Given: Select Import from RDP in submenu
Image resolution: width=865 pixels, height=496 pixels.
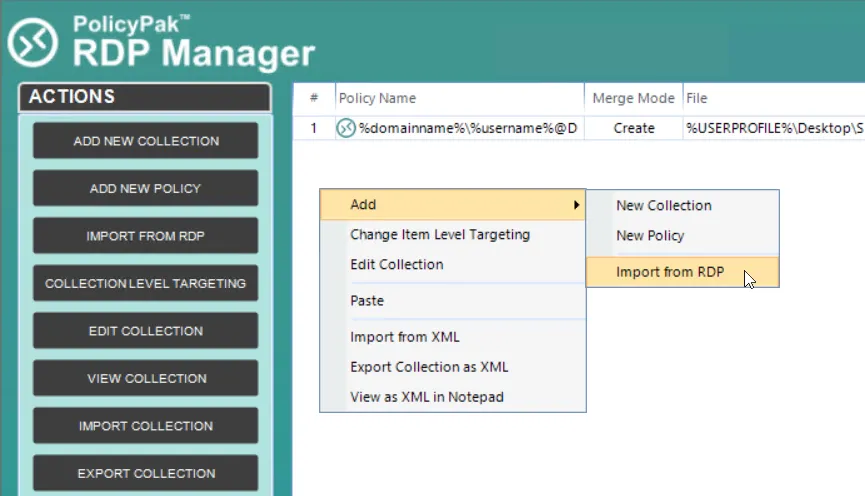Looking at the screenshot, I should pos(682,272).
